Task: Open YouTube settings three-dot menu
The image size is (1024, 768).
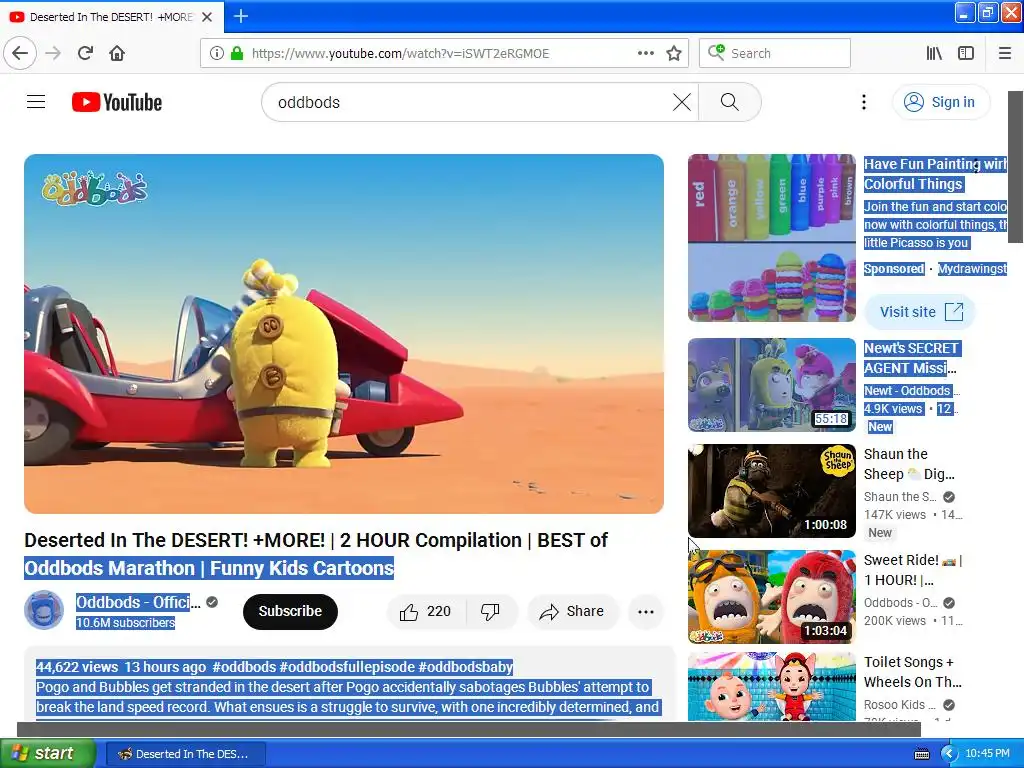Action: coord(863,102)
